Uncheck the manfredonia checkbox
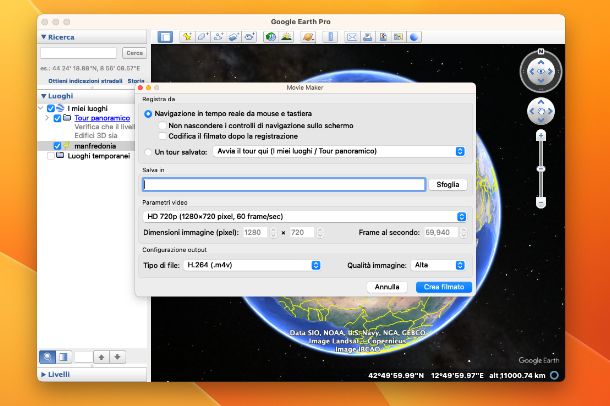 [57, 146]
